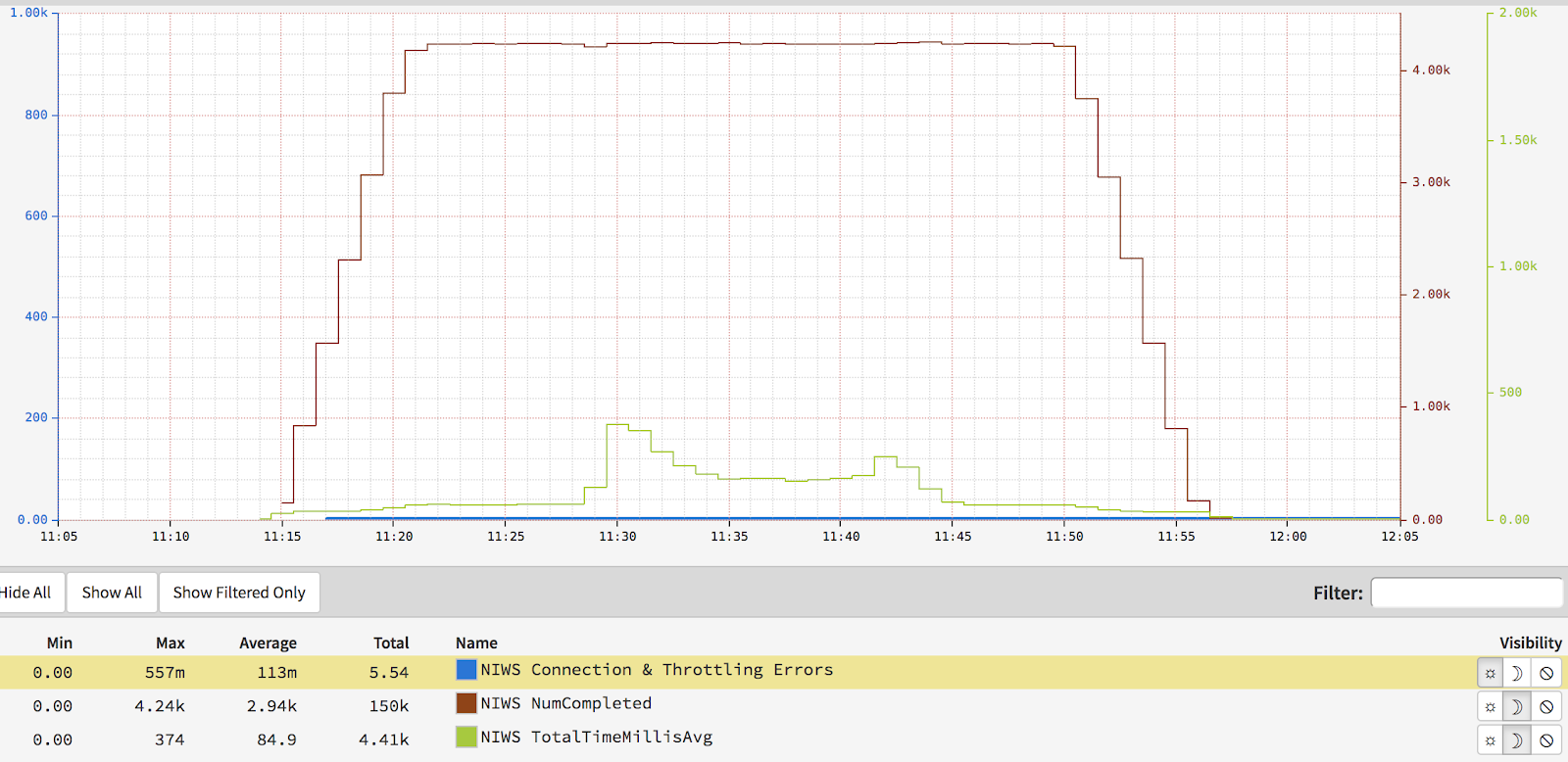The height and width of the screenshot is (762, 1568).
Task: Click the 800 left axis label
Action: pos(36,115)
